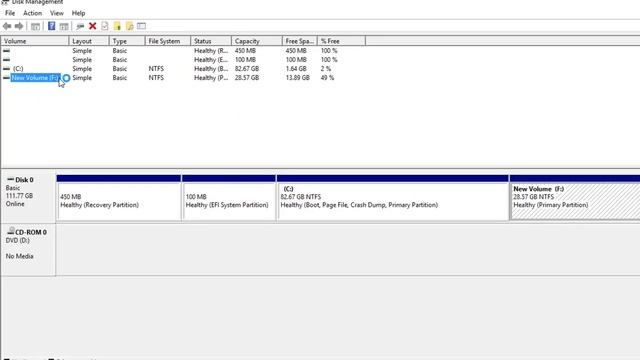The width and height of the screenshot is (640, 360).
Task: Sort by the Type column header
Action: 127,41
